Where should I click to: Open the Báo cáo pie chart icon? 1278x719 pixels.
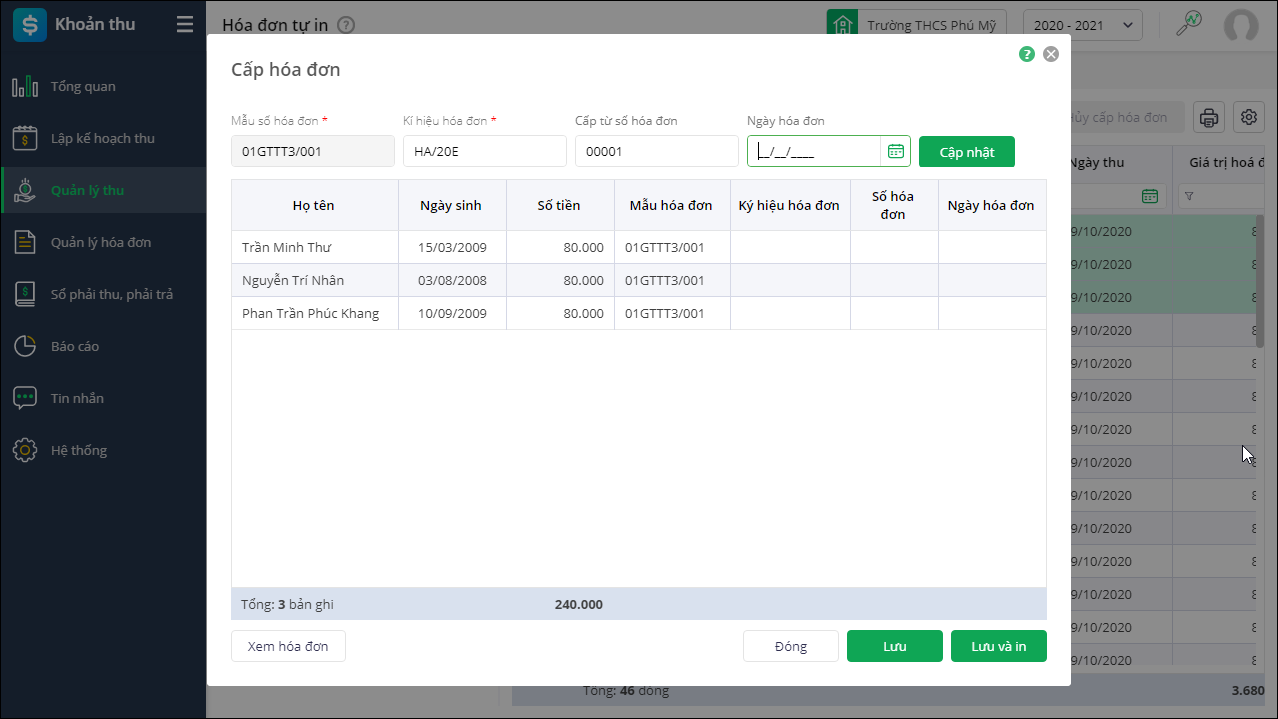click(x=25, y=346)
